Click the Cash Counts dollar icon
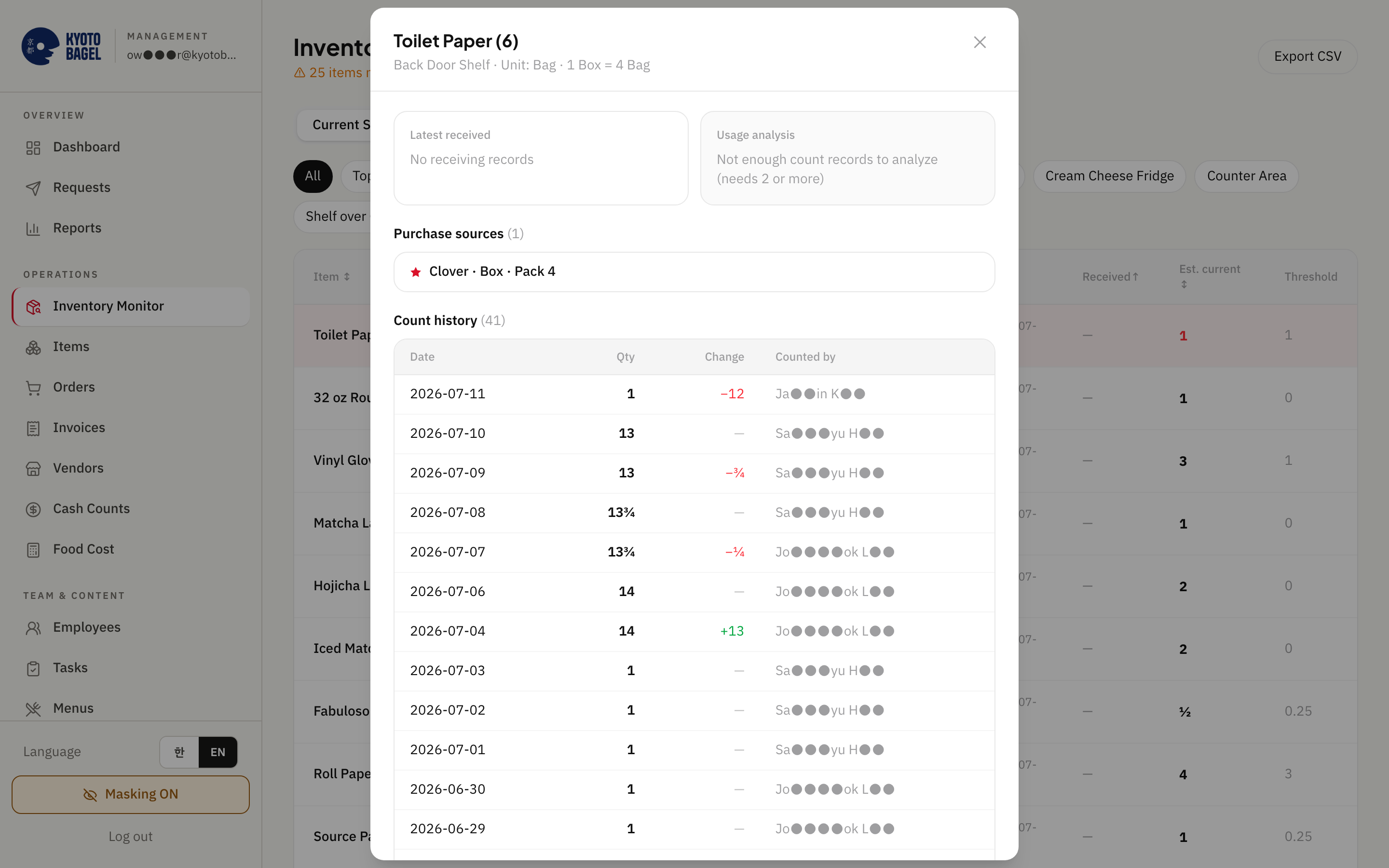Screen dimensions: 1389x868 (33, 509)
